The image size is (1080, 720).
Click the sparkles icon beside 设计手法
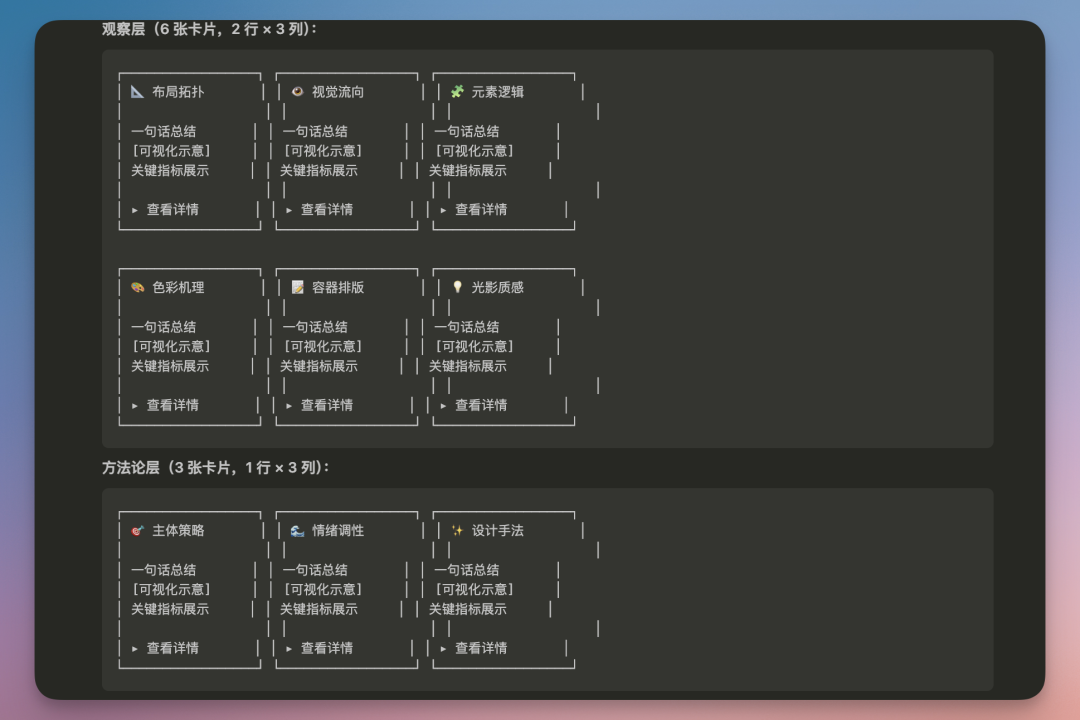point(457,531)
